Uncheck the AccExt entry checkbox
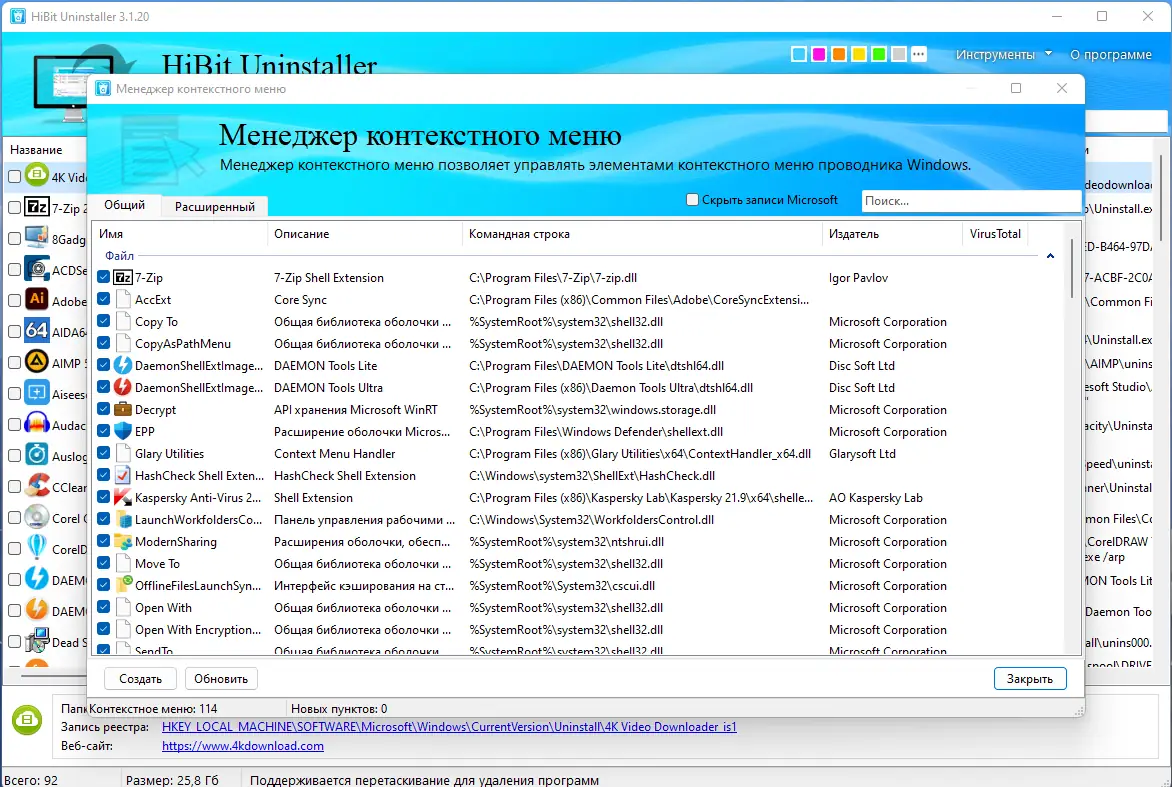 (104, 299)
